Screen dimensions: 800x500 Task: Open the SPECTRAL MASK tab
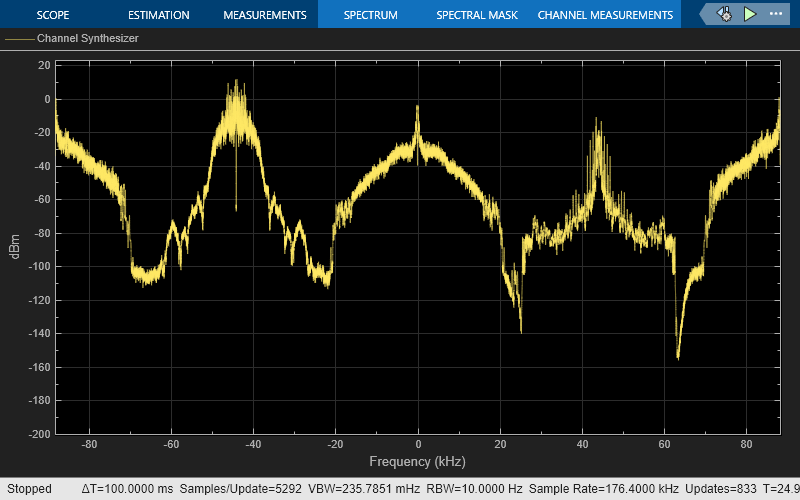pyautogui.click(x=477, y=15)
